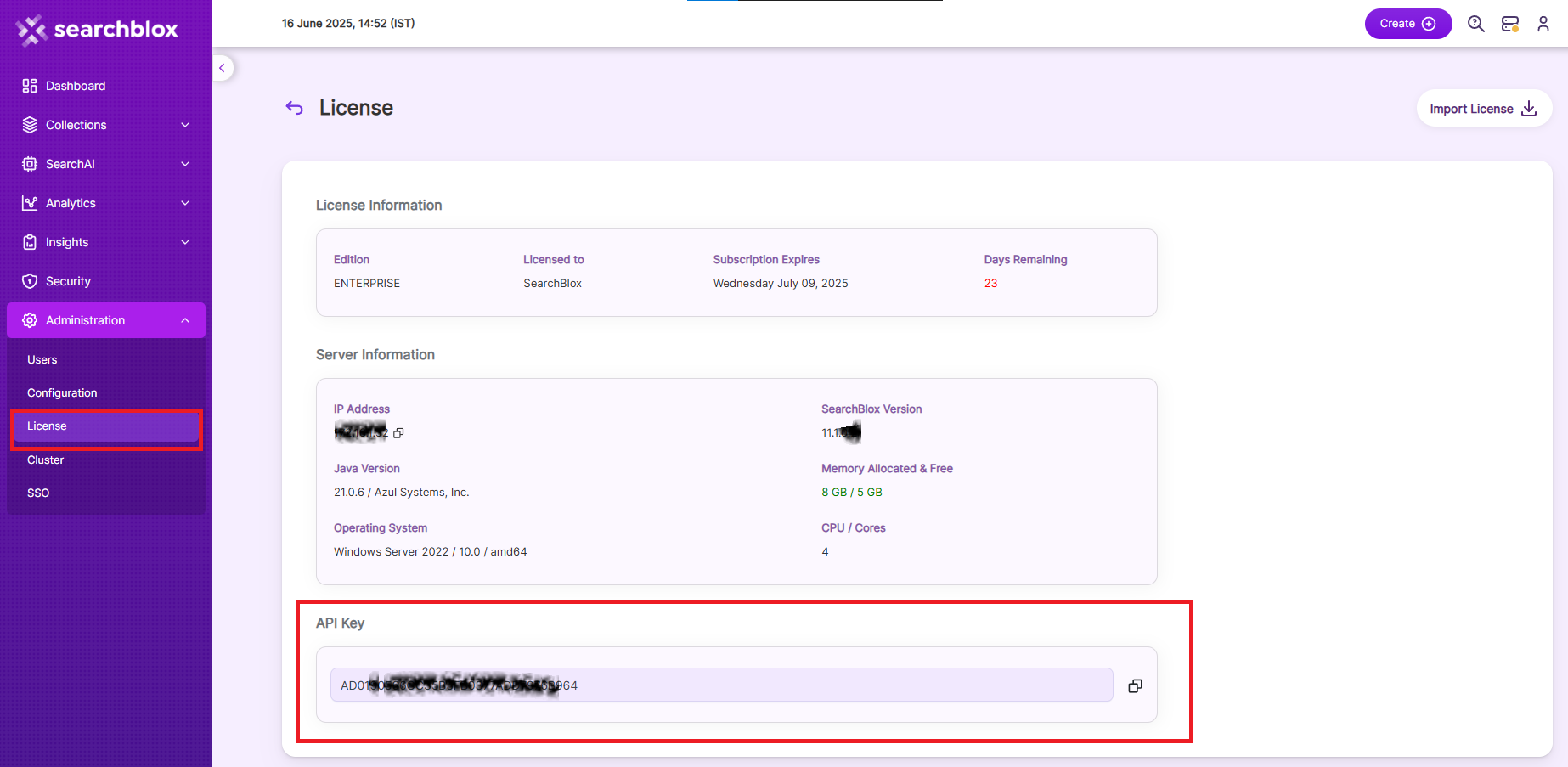Click the Import License button
The height and width of the screenshot is (767, 1568).
click(1484, 109)
